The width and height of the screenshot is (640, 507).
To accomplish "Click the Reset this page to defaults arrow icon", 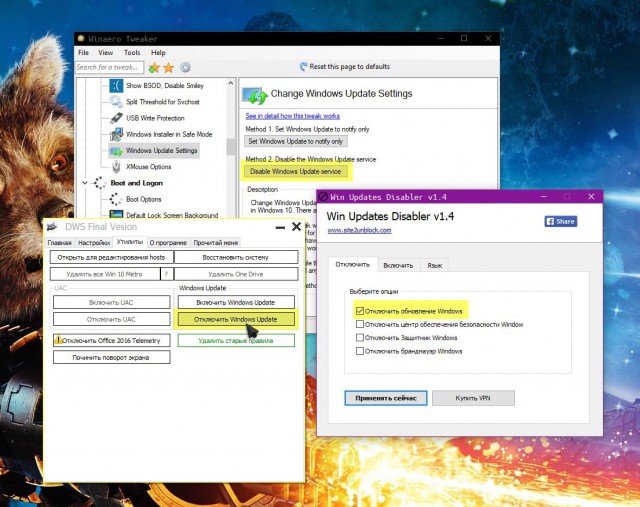I will [303, 67].
